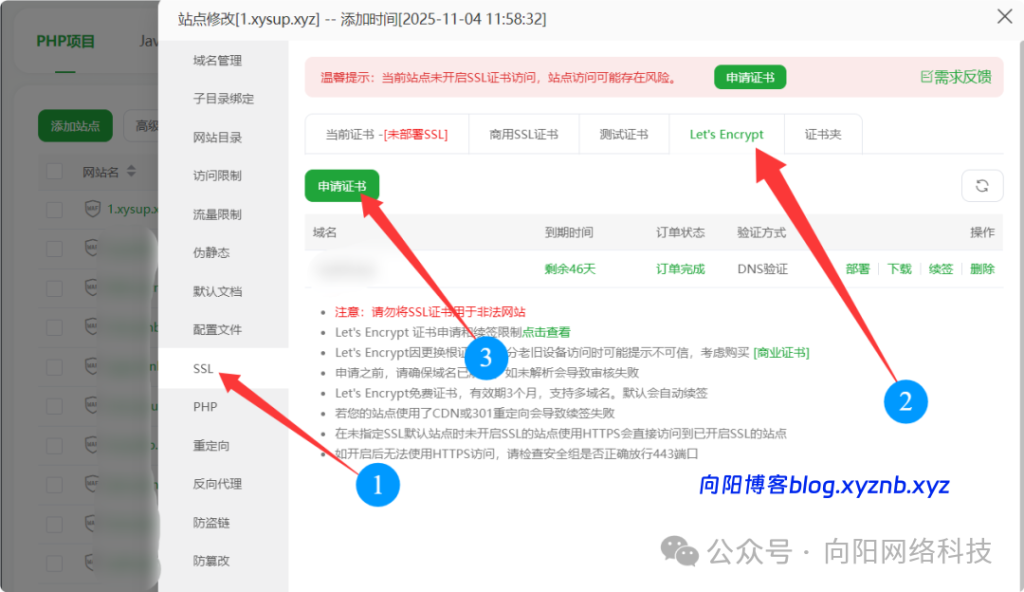Switch to 测试证书 tab

click(x=623, y=135)
